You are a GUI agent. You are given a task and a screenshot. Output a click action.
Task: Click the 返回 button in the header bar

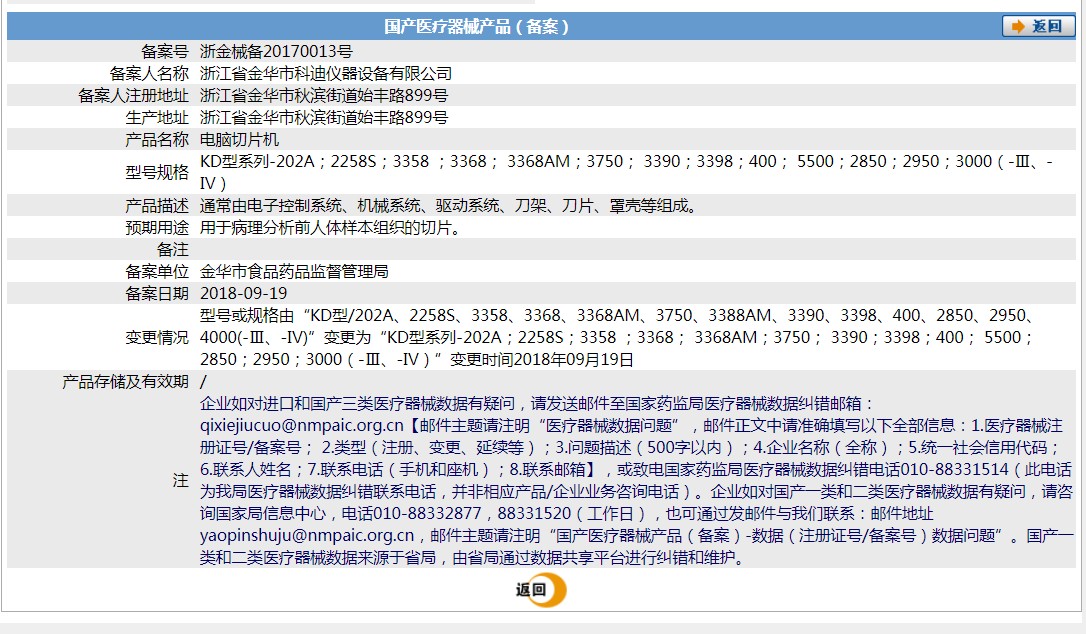point(1038,26)
